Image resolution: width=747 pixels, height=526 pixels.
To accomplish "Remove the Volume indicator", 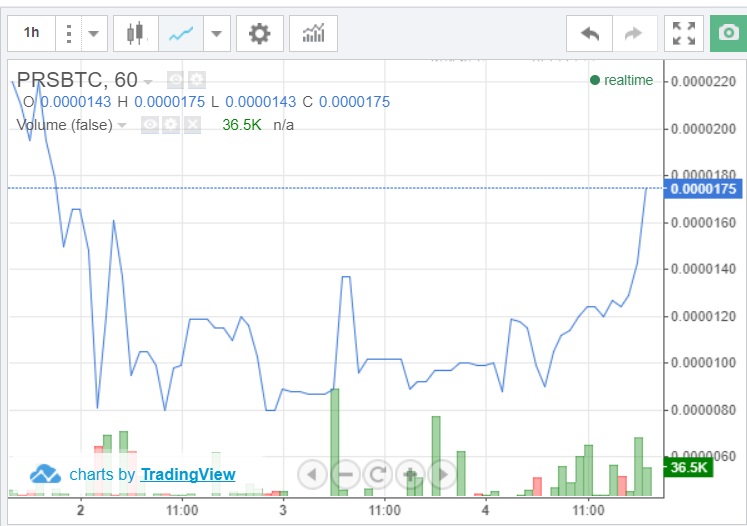I will (192, 125).
